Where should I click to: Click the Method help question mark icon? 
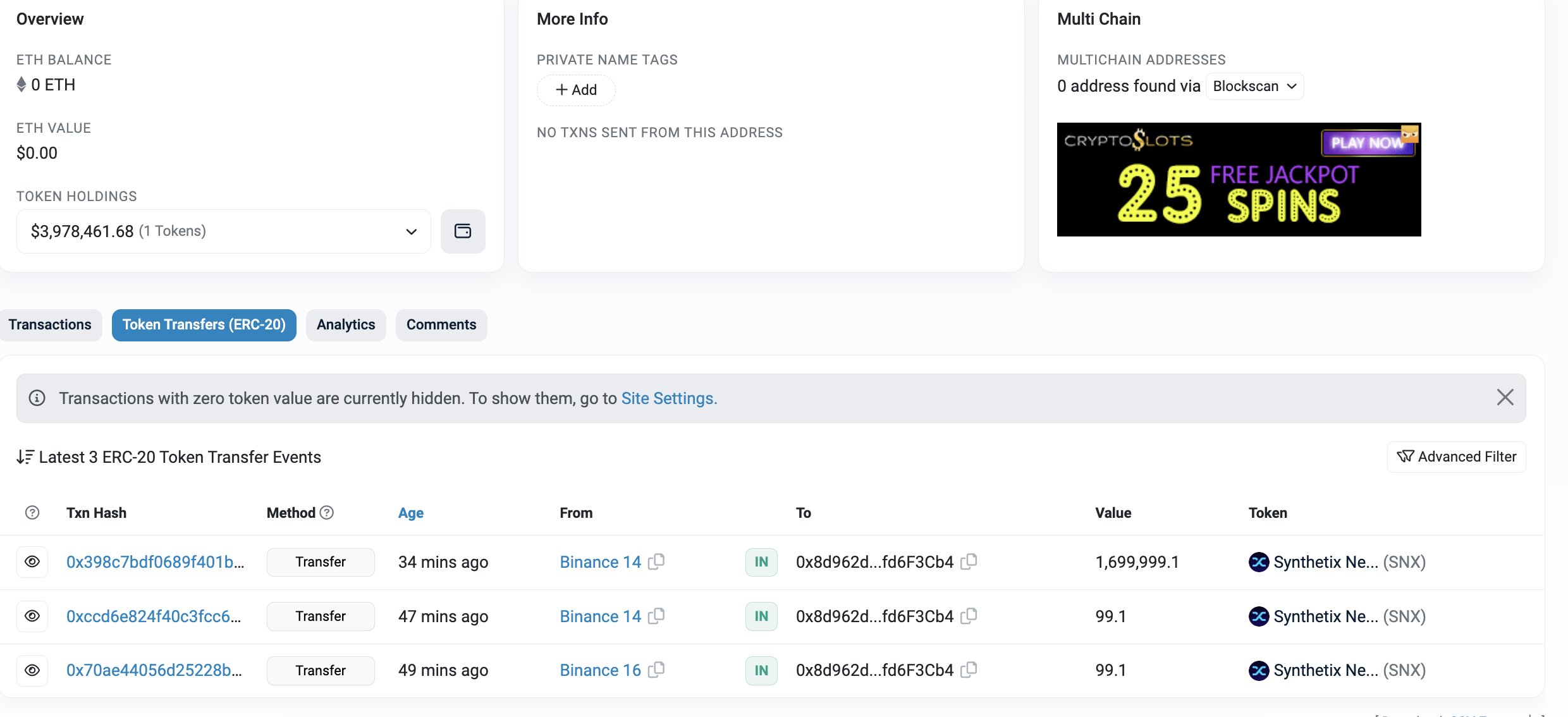click(327, 513)
